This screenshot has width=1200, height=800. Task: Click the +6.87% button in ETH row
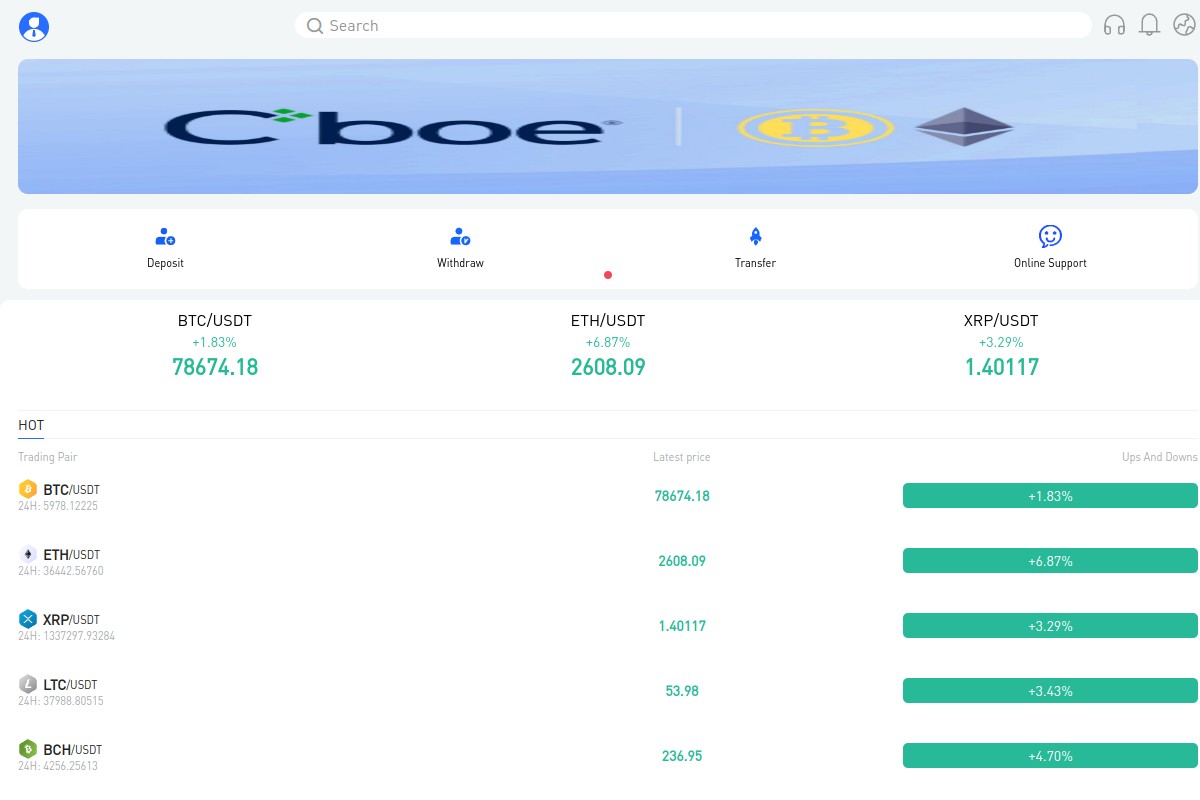(x=1050, y=561)
